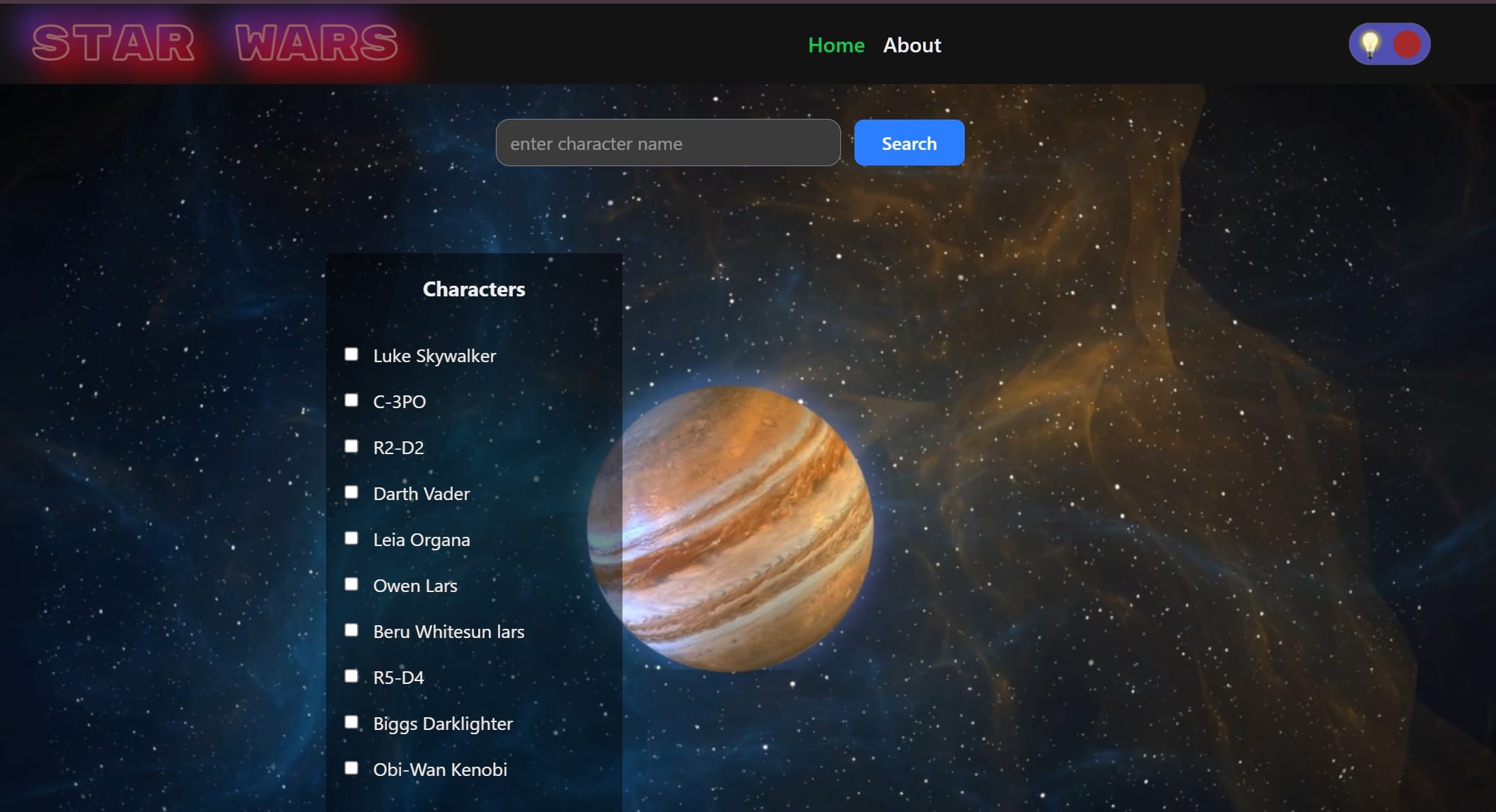
Task: Check the Leia Organa checkbox
Action: coord(352,538)
